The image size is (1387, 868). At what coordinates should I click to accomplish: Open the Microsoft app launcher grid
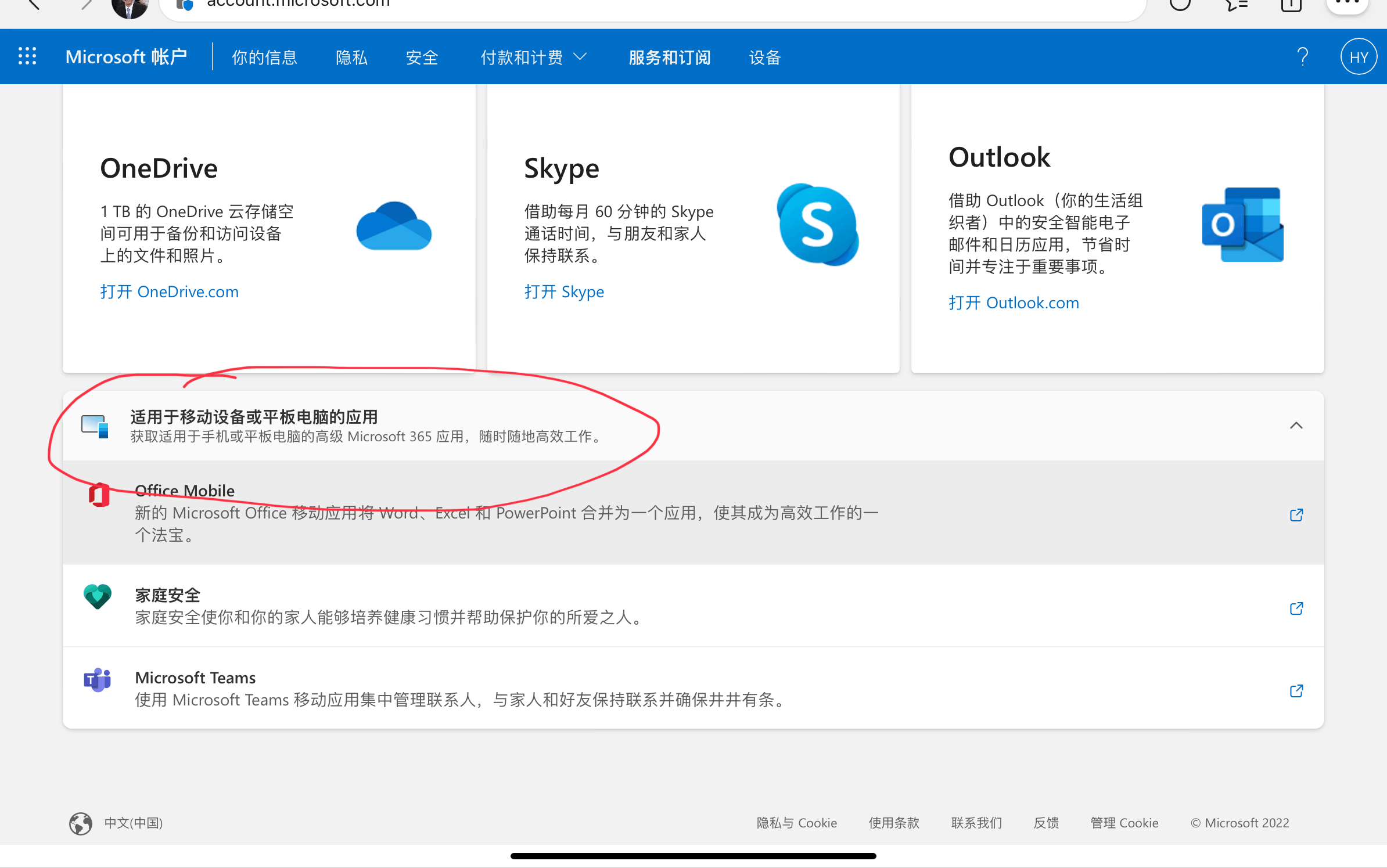(27, 56)
